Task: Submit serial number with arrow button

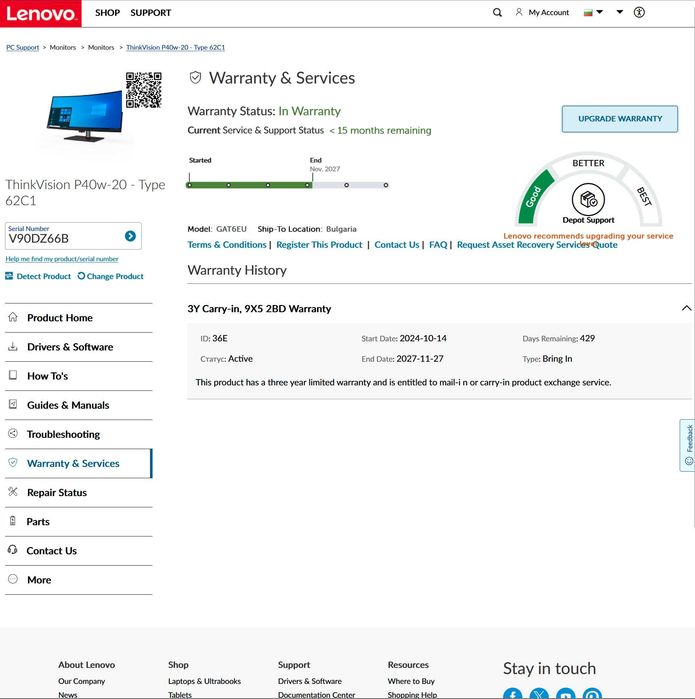Action: 130,236
